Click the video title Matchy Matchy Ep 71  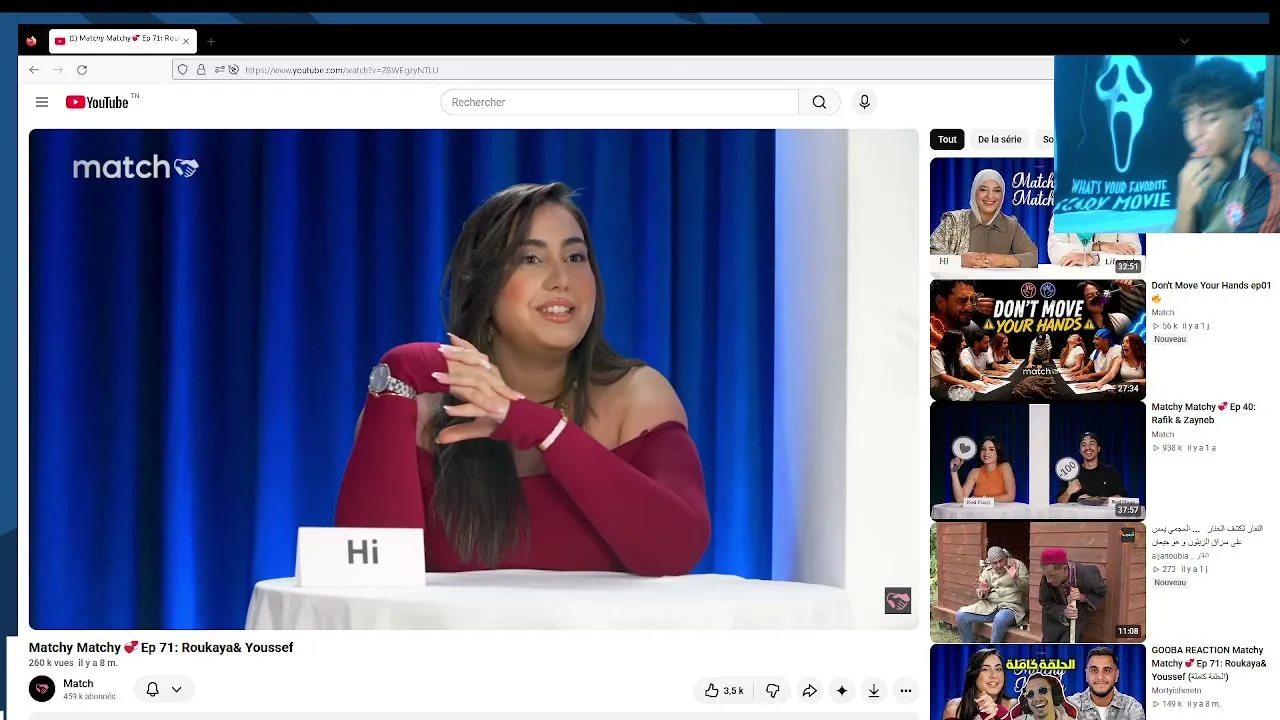coord(161,648)
